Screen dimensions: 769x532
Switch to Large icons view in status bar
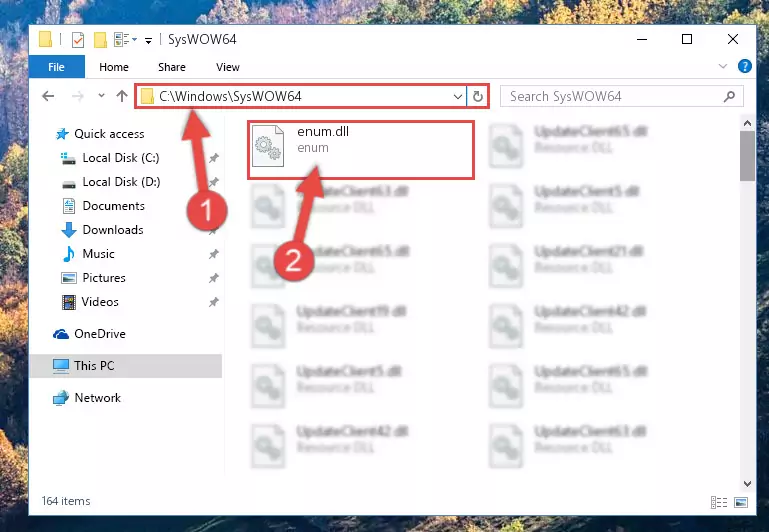tap(741, 502)
